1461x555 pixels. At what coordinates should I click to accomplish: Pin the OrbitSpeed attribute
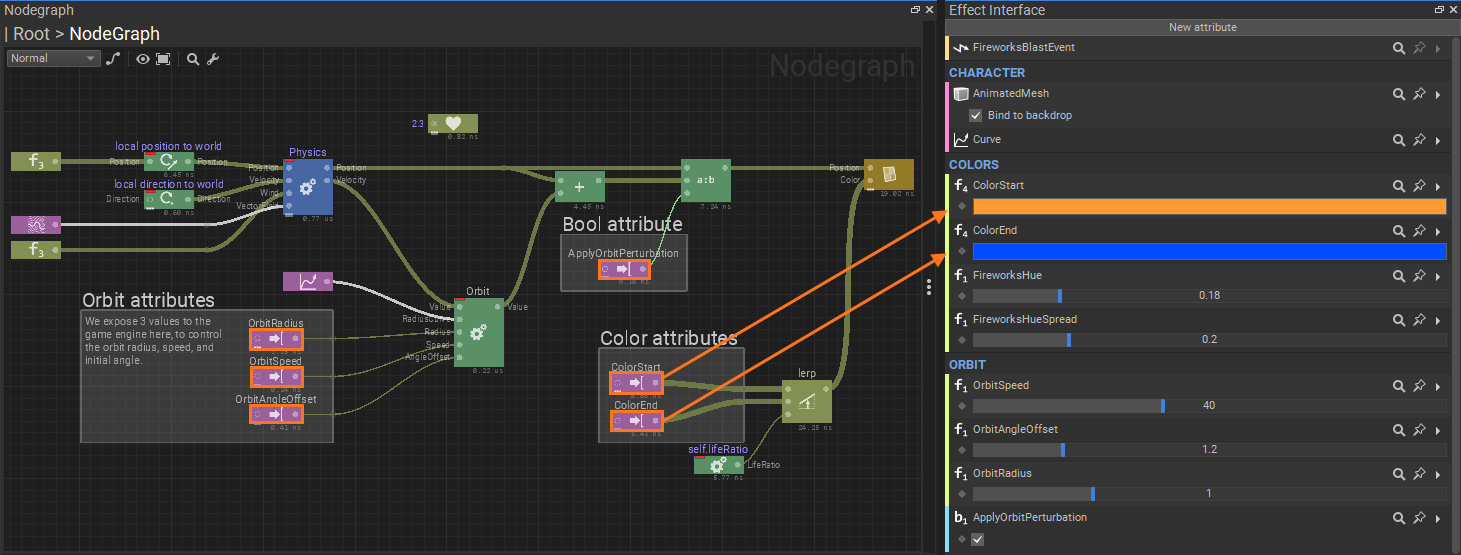[1419, 386]
